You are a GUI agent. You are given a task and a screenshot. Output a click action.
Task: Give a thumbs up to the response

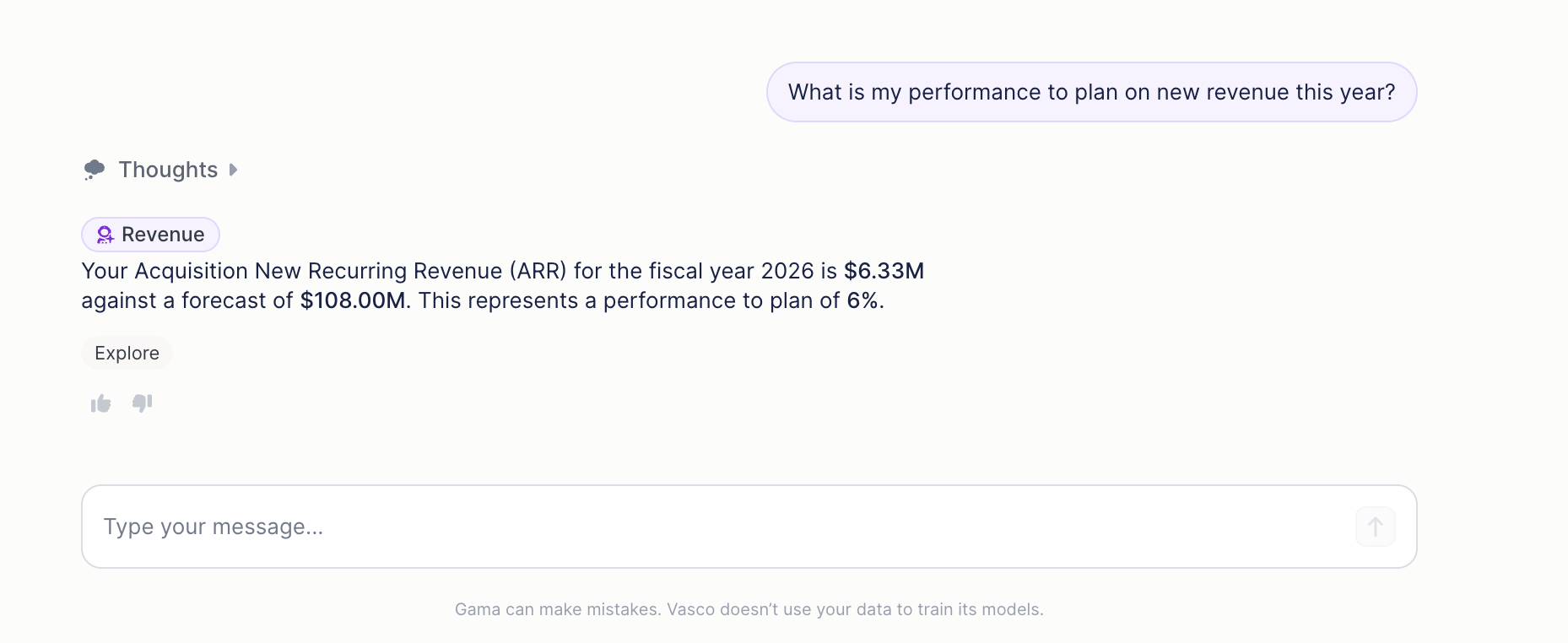pos(101,403)
